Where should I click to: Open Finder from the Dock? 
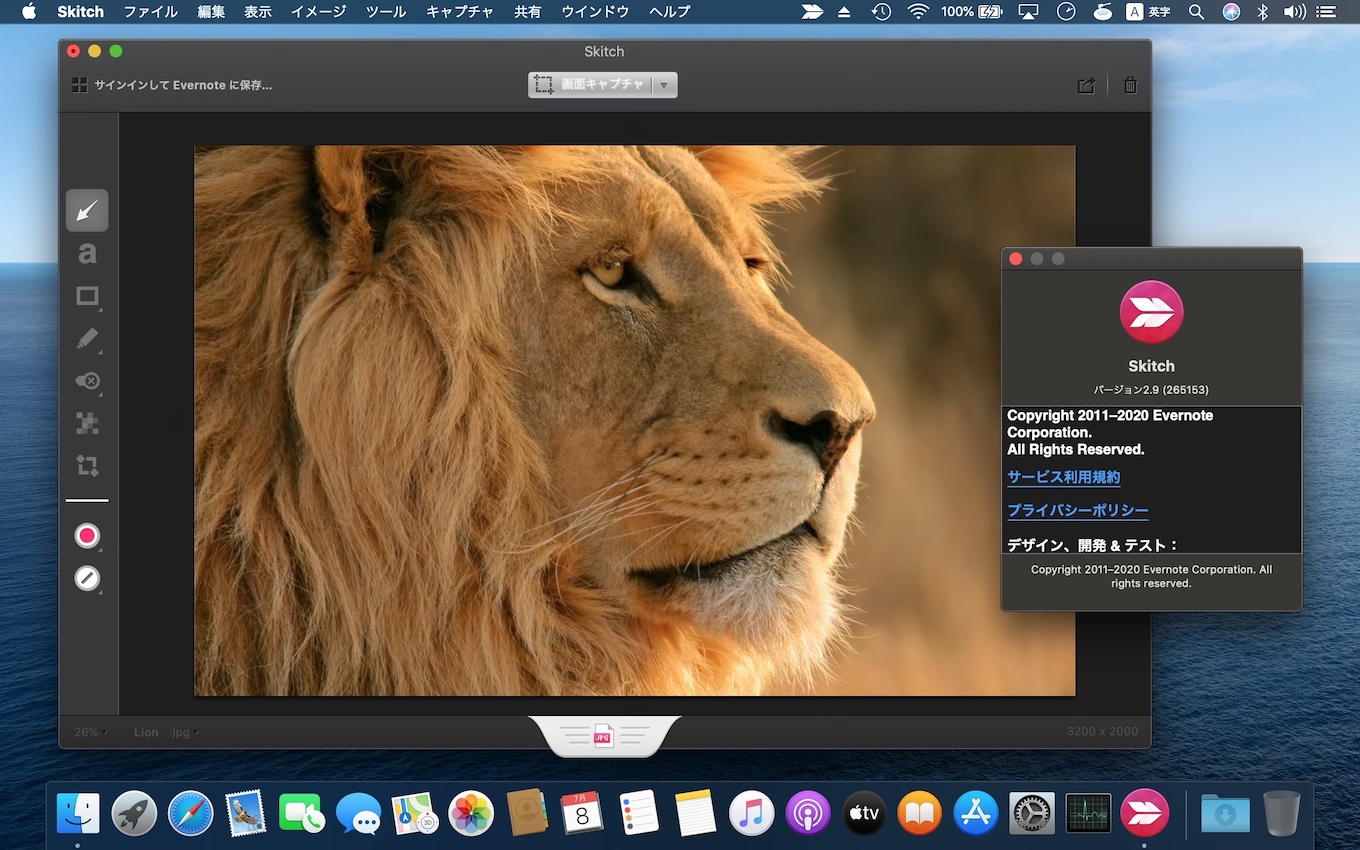[x=78, y=813]
